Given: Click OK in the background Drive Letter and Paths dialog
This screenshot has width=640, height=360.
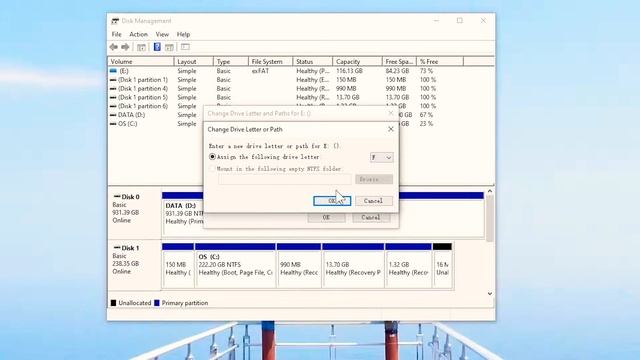Looking at the screenshot, I should tap(326, 218).
